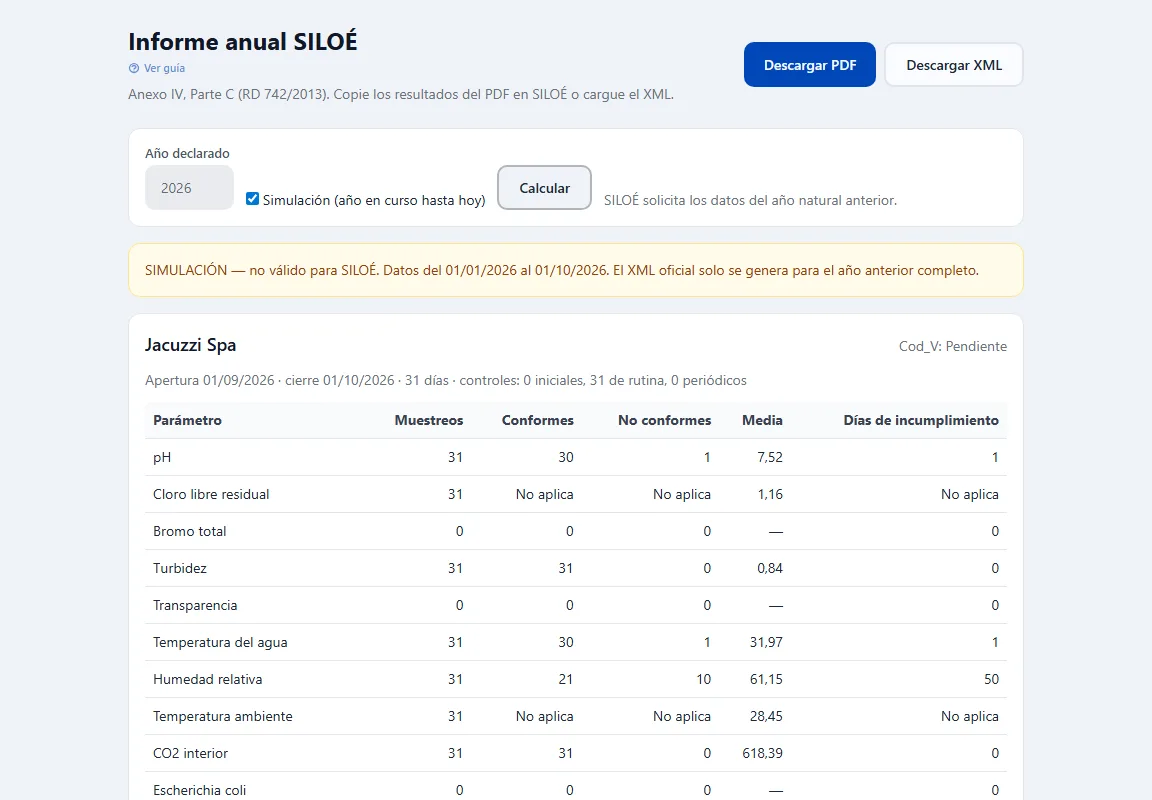Click the Cloro libre residual row label
This screenshot has height=800, width=1152.
[x=211, y=494]
